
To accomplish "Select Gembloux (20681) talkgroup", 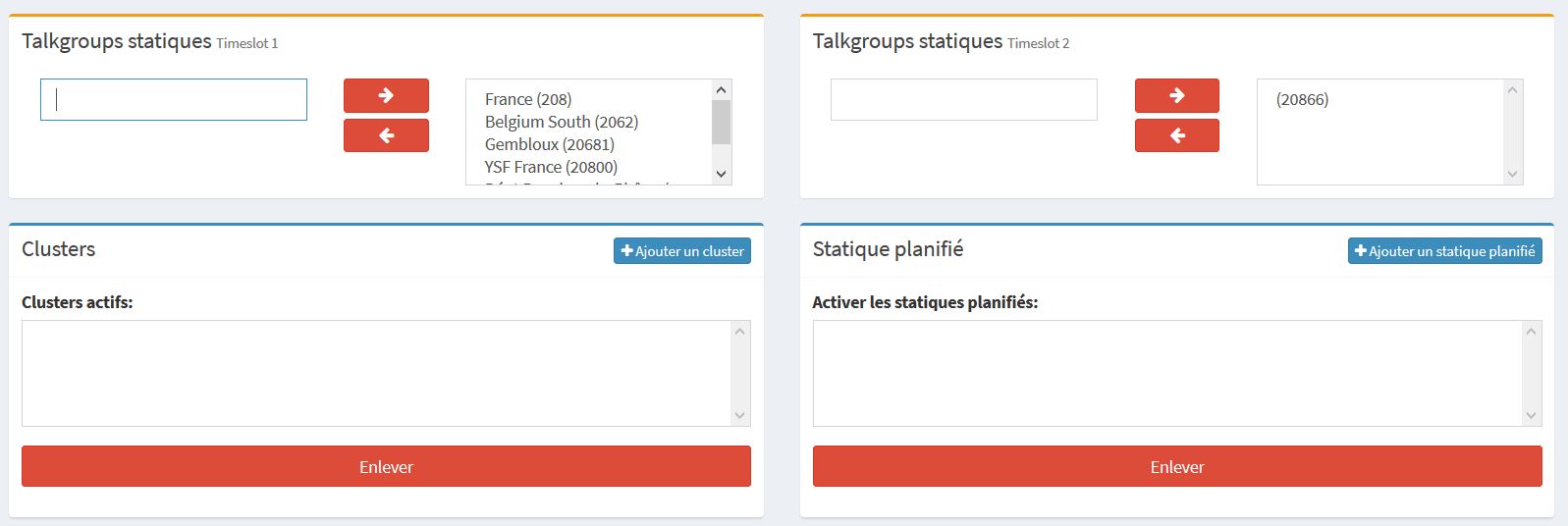I will pyautogui.click(x=550, y=144).
